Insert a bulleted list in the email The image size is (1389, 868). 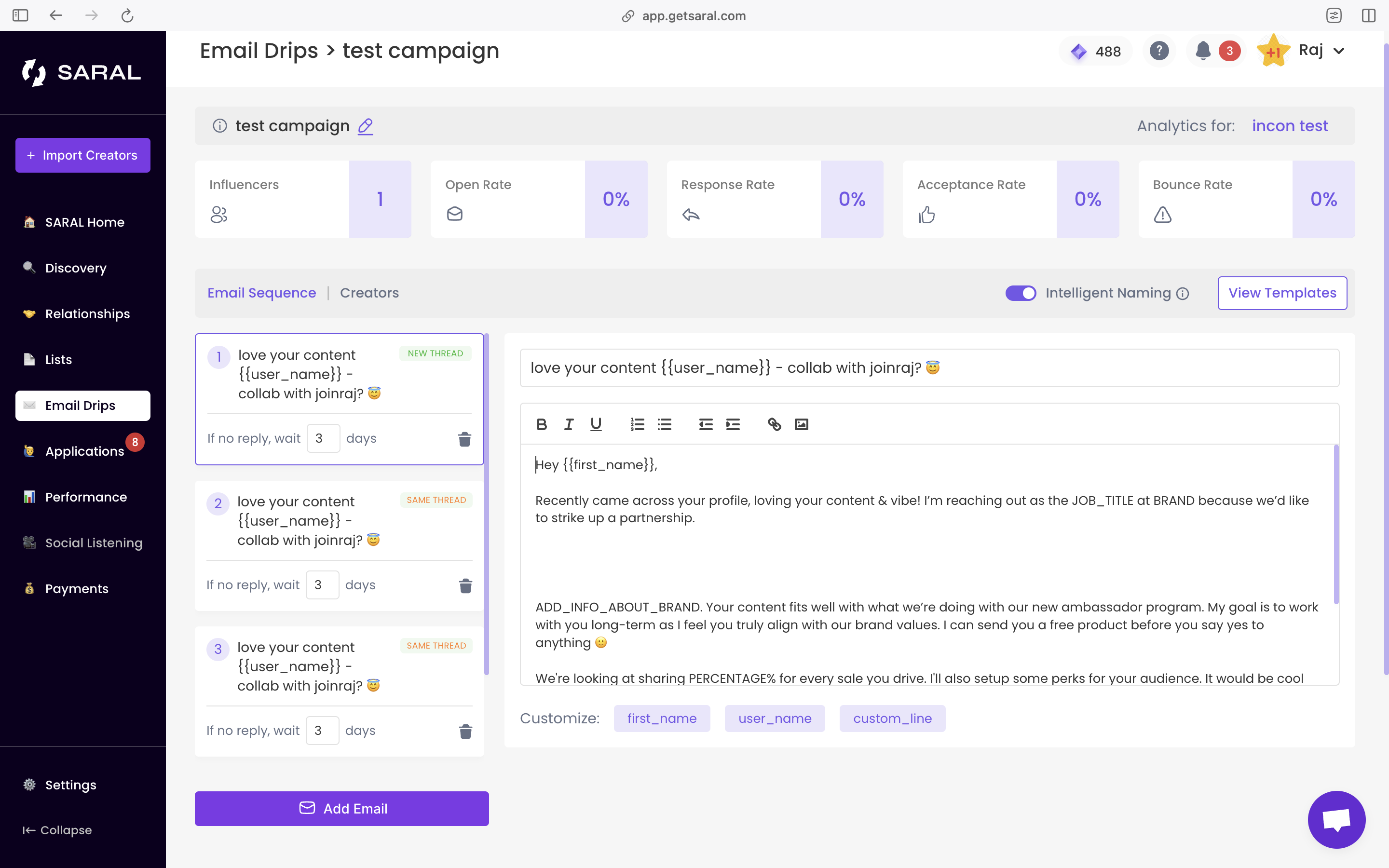(x=664, y=424)
